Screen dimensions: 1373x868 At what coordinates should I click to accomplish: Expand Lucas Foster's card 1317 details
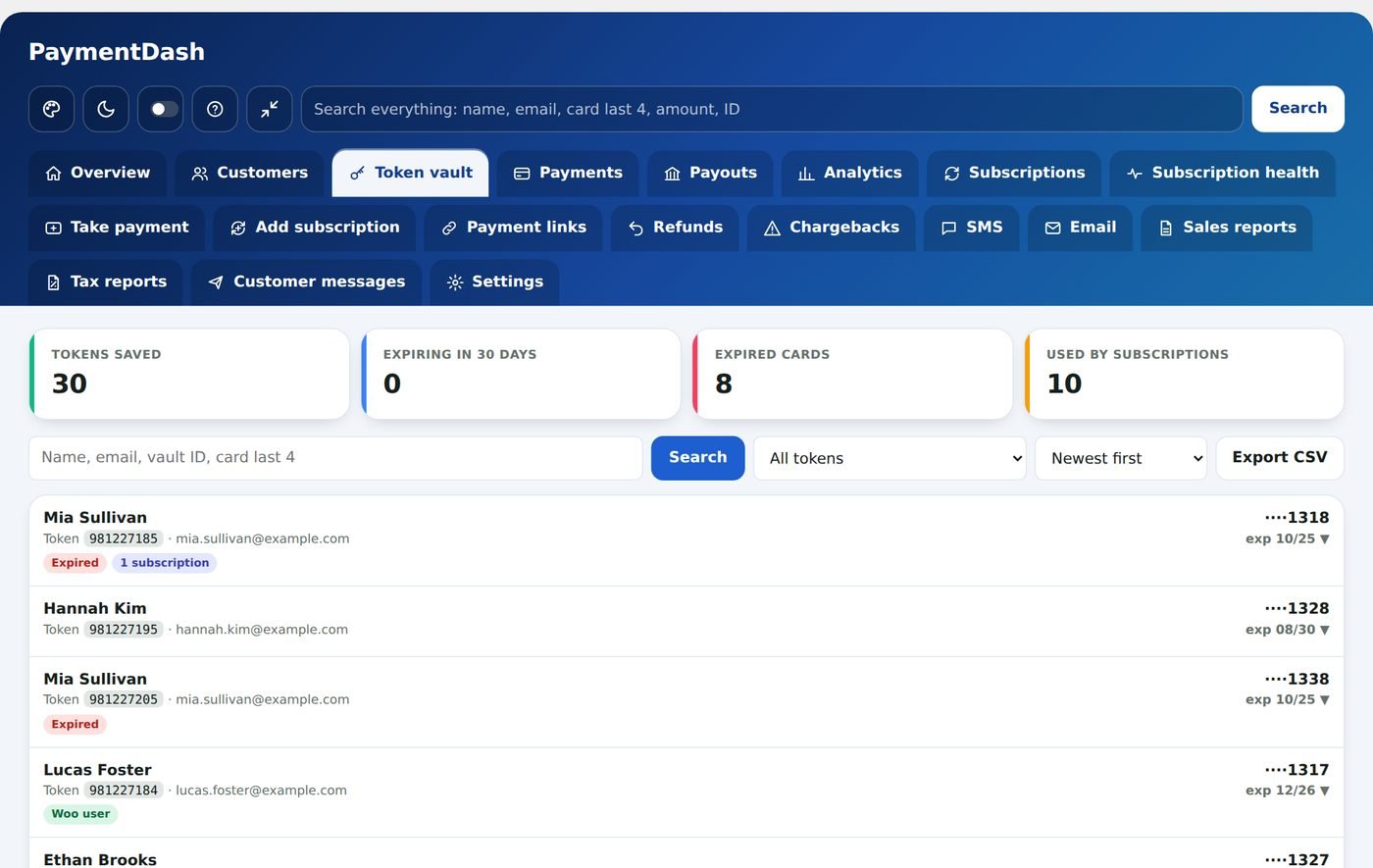(x=686, y=792)
